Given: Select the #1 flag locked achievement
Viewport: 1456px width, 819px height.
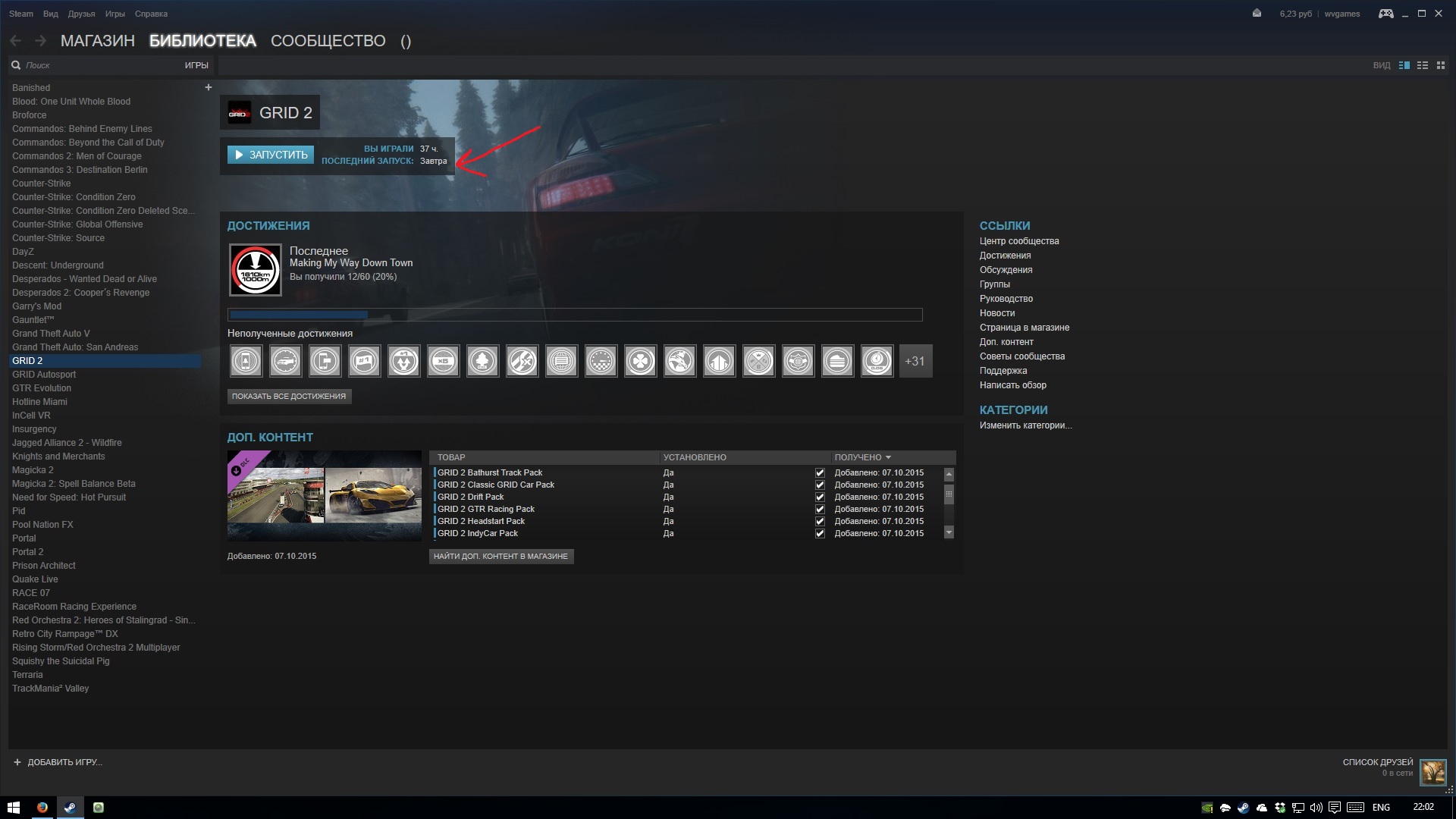Looking at the screenshot, I should (x=364, y=361).
